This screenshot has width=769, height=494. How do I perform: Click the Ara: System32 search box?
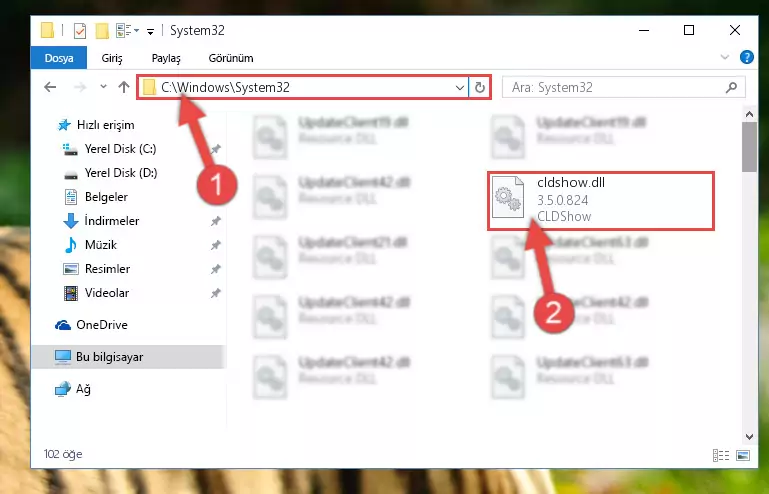(x=624, y=87)
